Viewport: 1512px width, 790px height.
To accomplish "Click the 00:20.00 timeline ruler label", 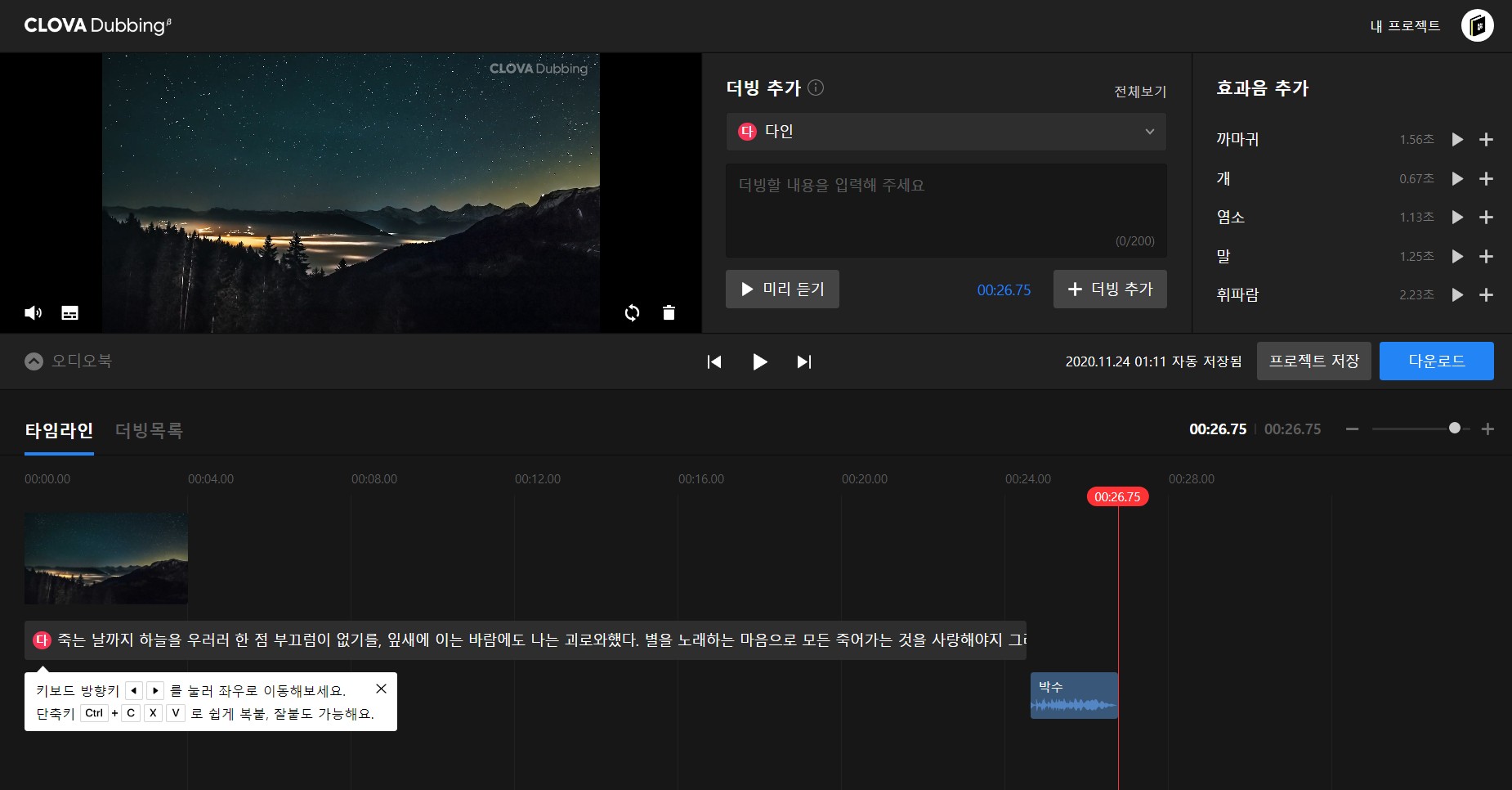I will (865, 479).
